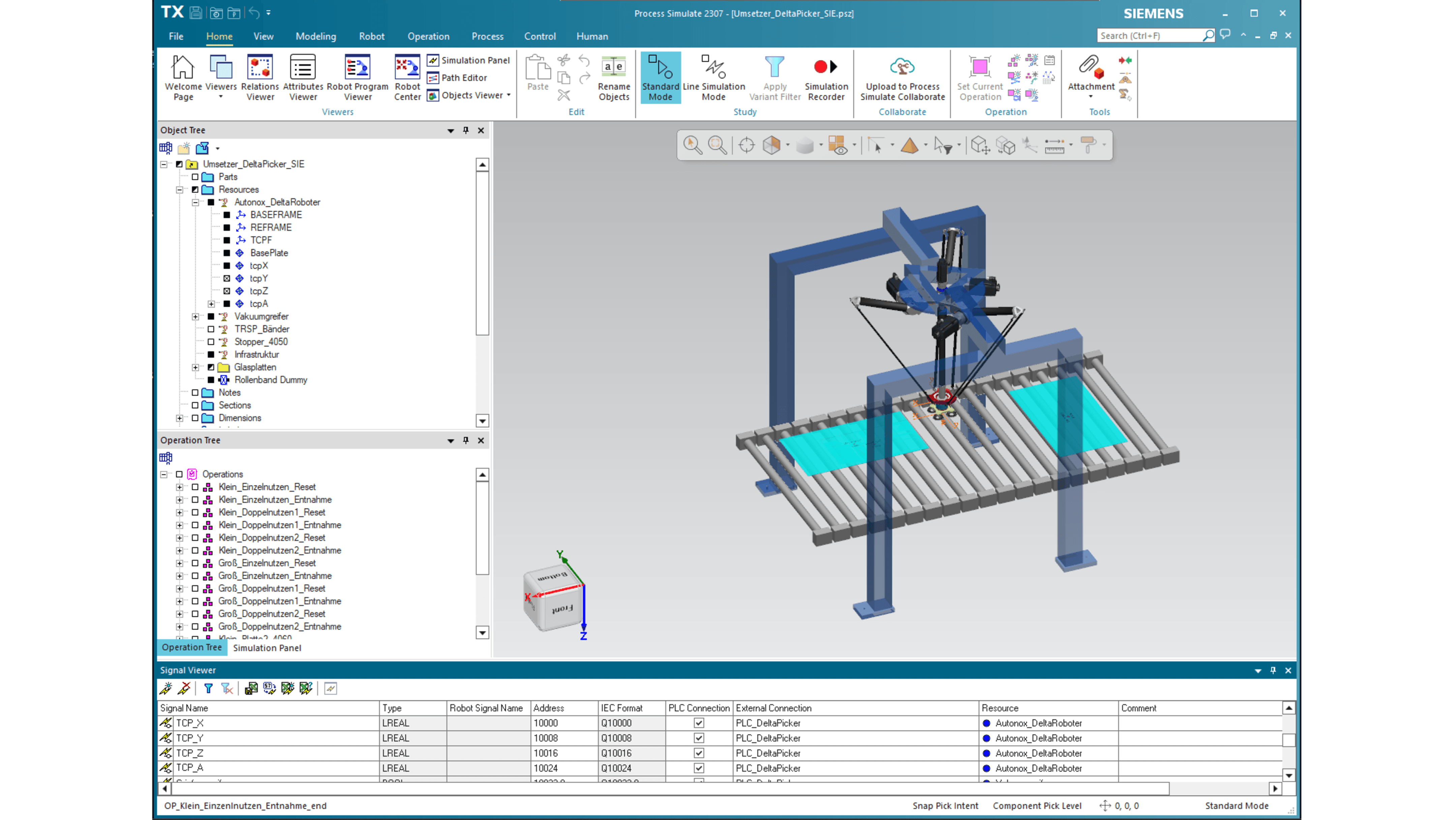Click the filter funnel icon in Signal Viewer

[x=208, y=688]
